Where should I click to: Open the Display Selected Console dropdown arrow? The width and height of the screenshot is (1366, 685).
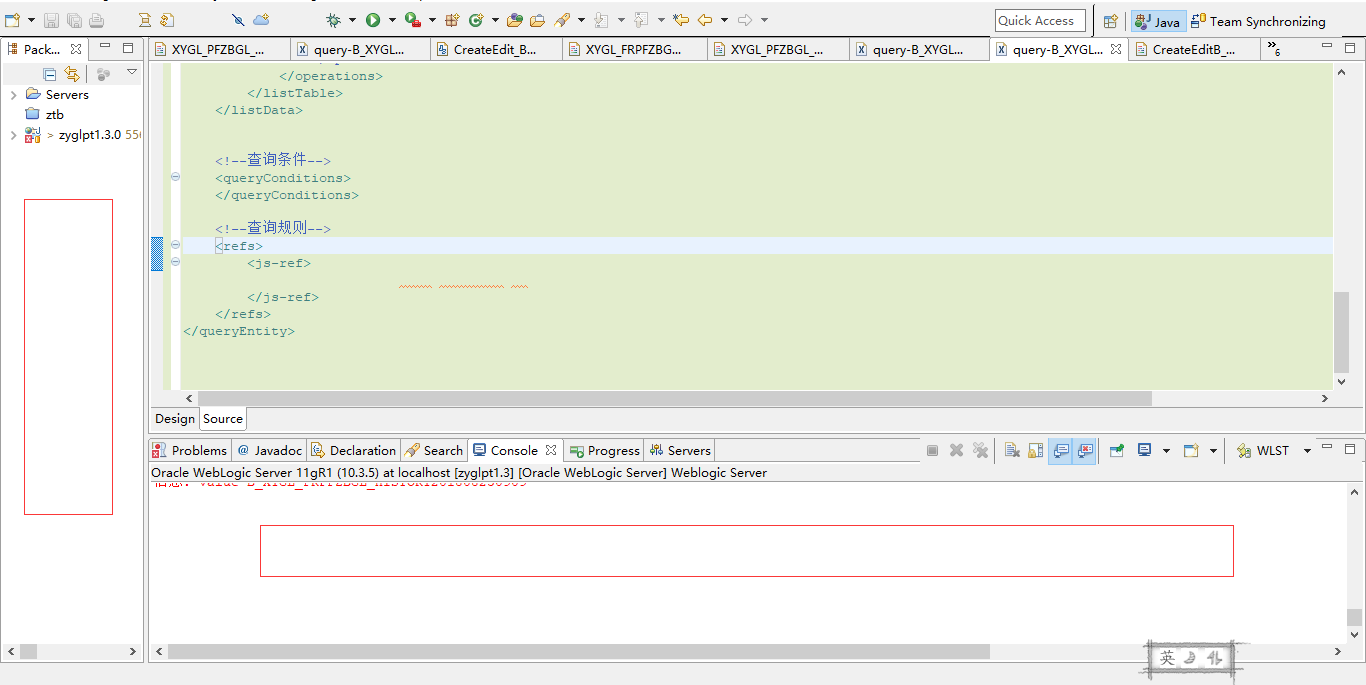pos(1166,452)
